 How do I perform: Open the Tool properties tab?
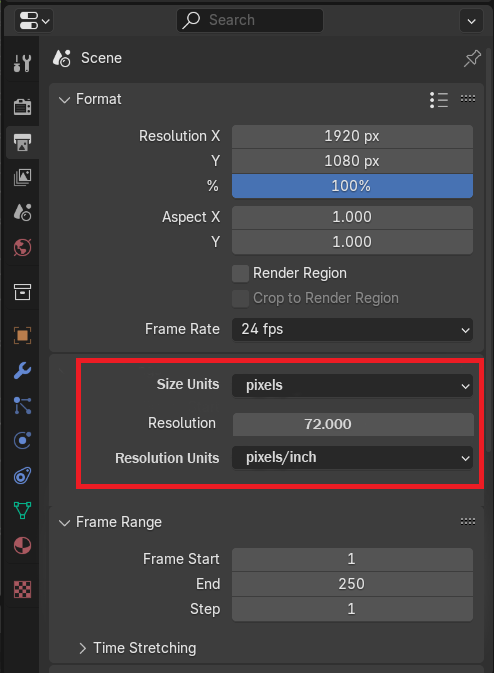[22, 64]
